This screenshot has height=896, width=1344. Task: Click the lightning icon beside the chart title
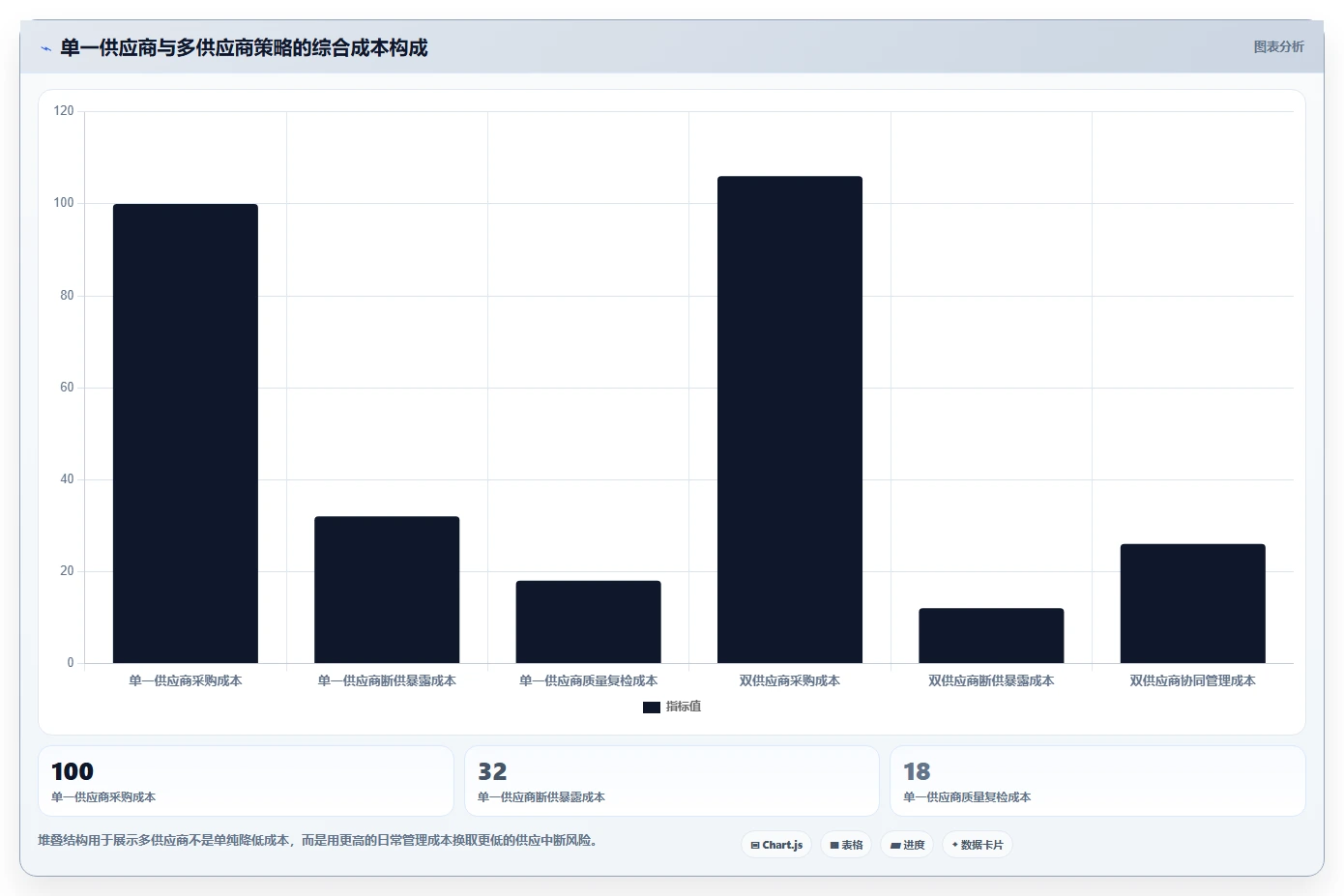point(45,48)
